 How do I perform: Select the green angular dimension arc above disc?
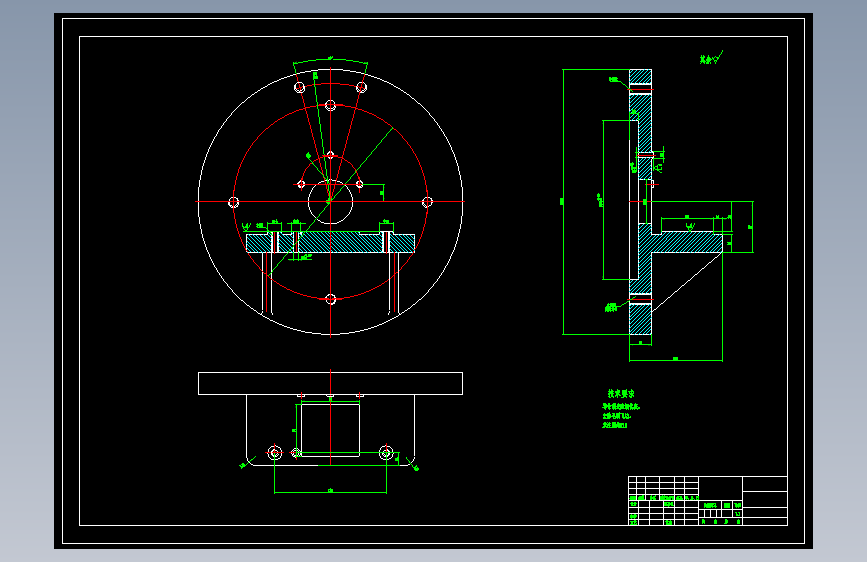330,60
